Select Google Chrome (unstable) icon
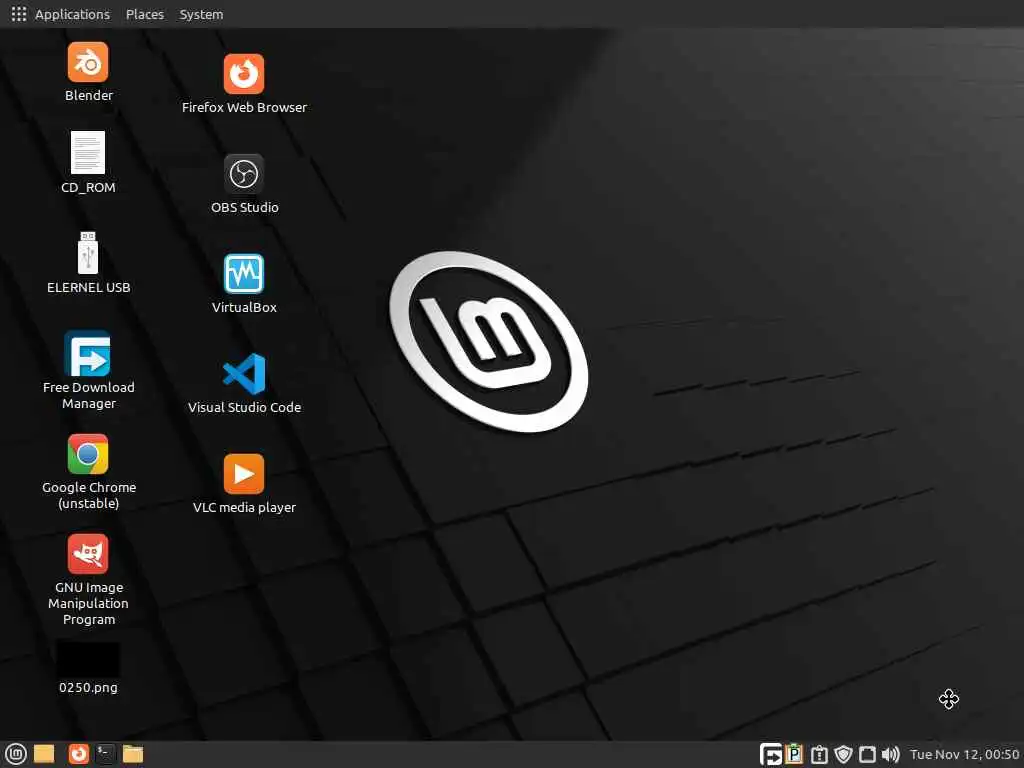The height and width of the screenshot is (768, 1024). tap(88, 454)
